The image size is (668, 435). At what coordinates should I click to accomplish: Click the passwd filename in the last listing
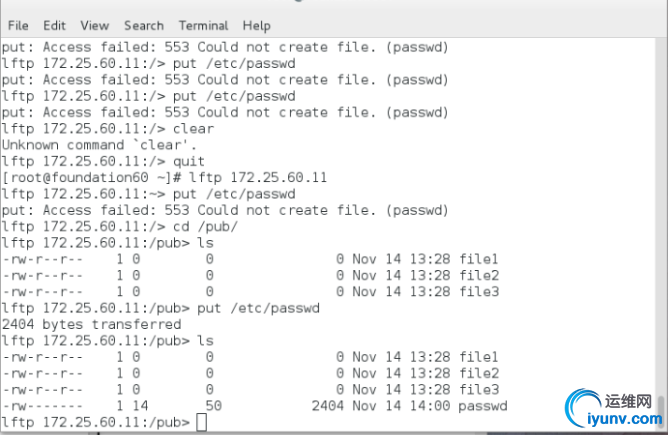(483, 406)
